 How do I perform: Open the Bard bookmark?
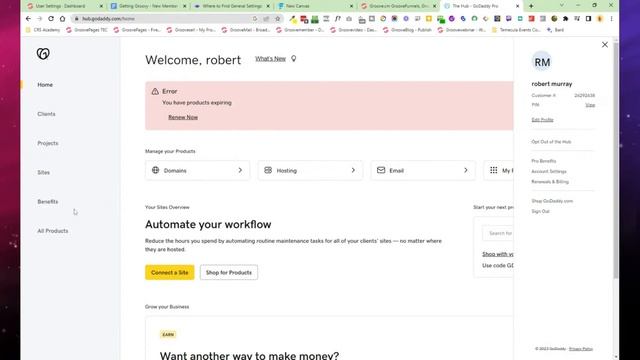tap(556, 30)
